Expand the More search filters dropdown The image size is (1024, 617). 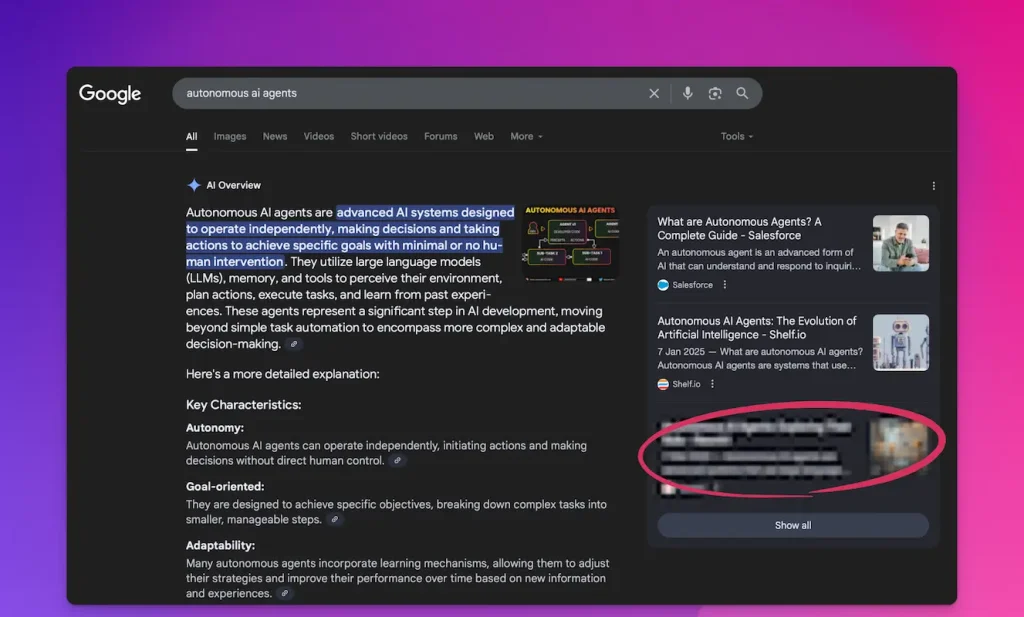point(526,136)
